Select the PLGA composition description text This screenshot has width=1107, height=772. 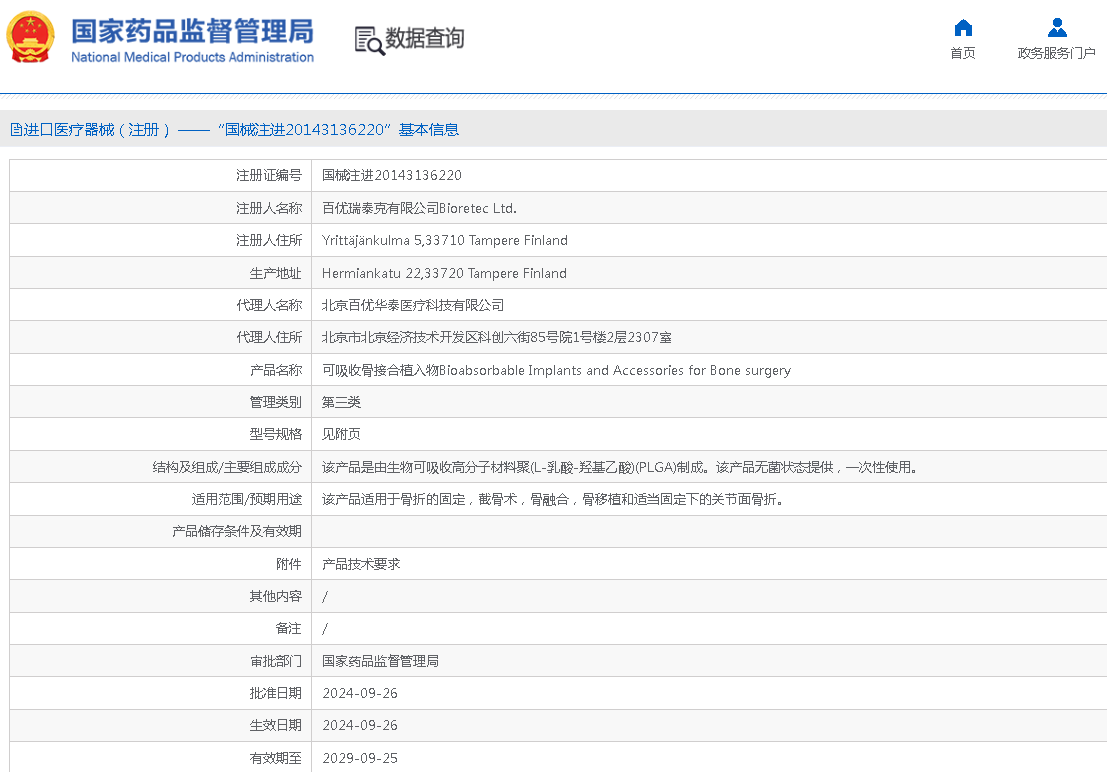click(620, 468)
